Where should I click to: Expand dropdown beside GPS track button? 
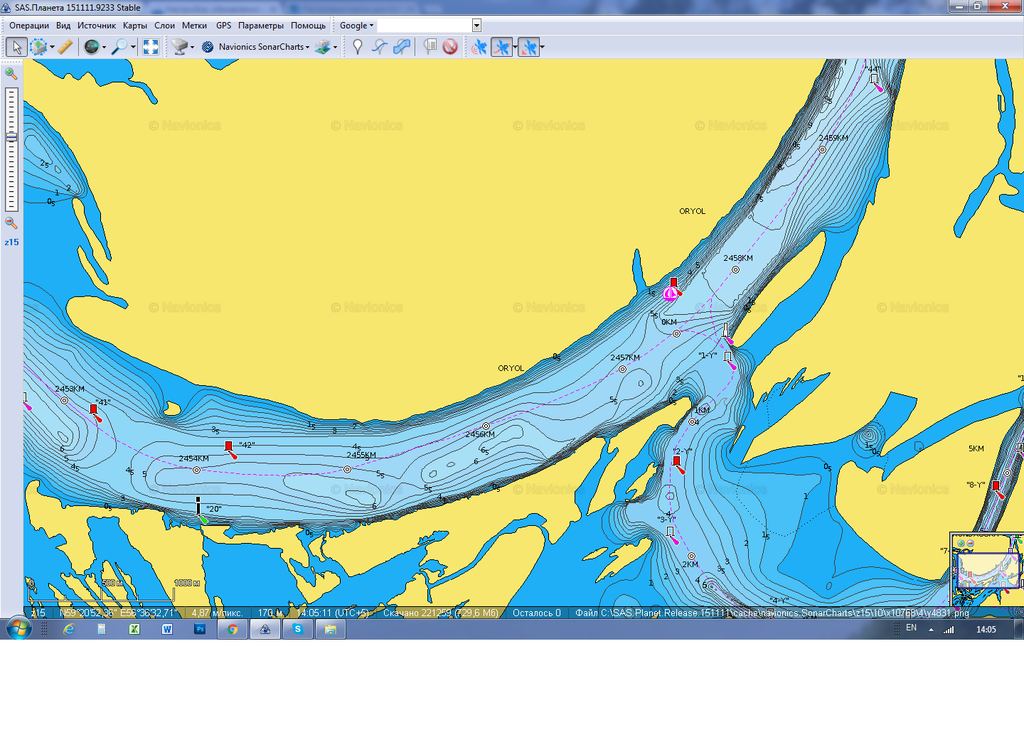click(x=515, y=47)
